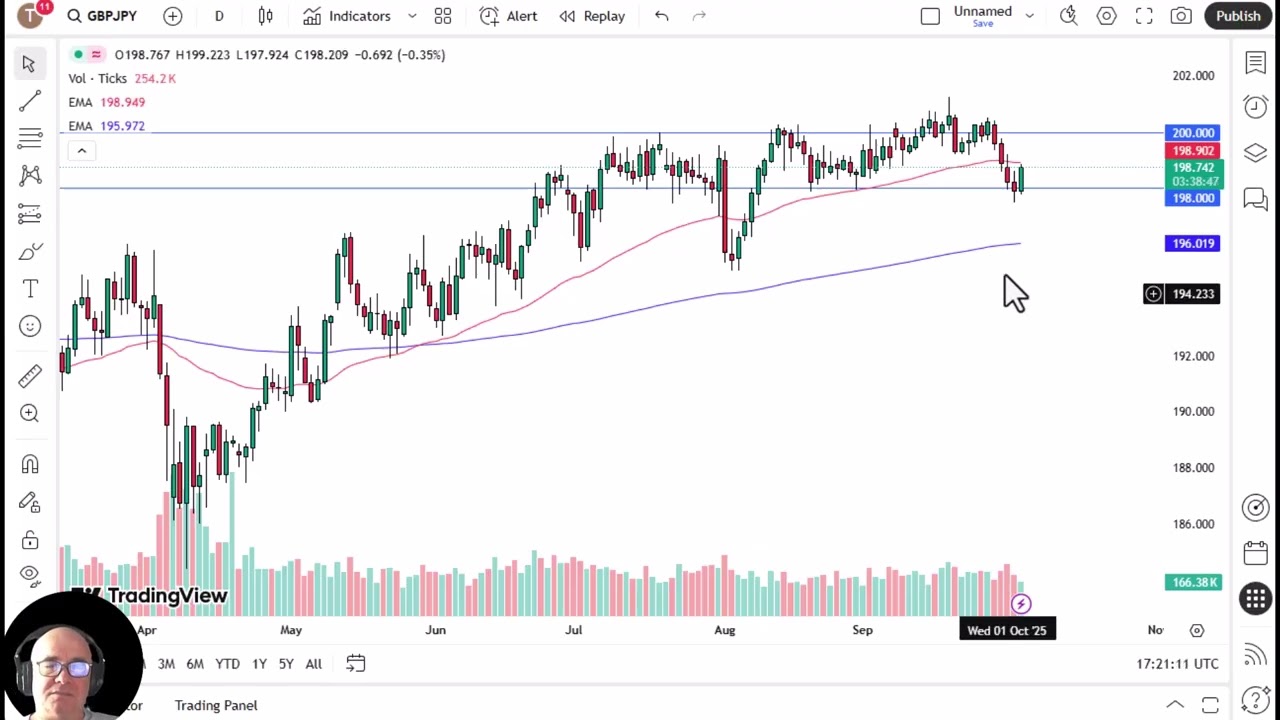Open the text annotation tool
Image resolution: width=1280 pixels, height=720 pixels.
point(30,289)
